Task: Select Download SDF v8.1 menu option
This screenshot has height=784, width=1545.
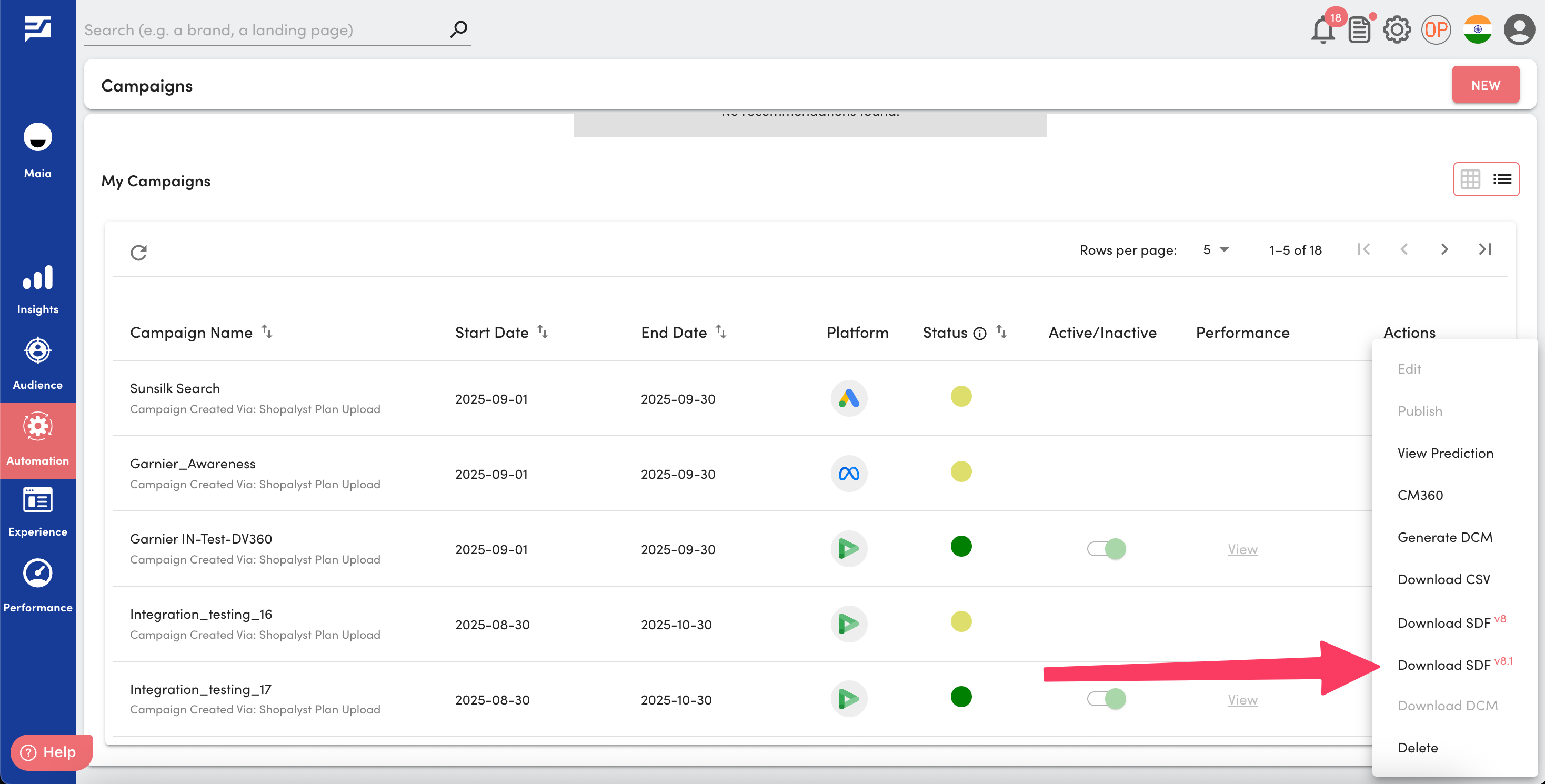Action: pyautogui.click(x=1443, y=665)
